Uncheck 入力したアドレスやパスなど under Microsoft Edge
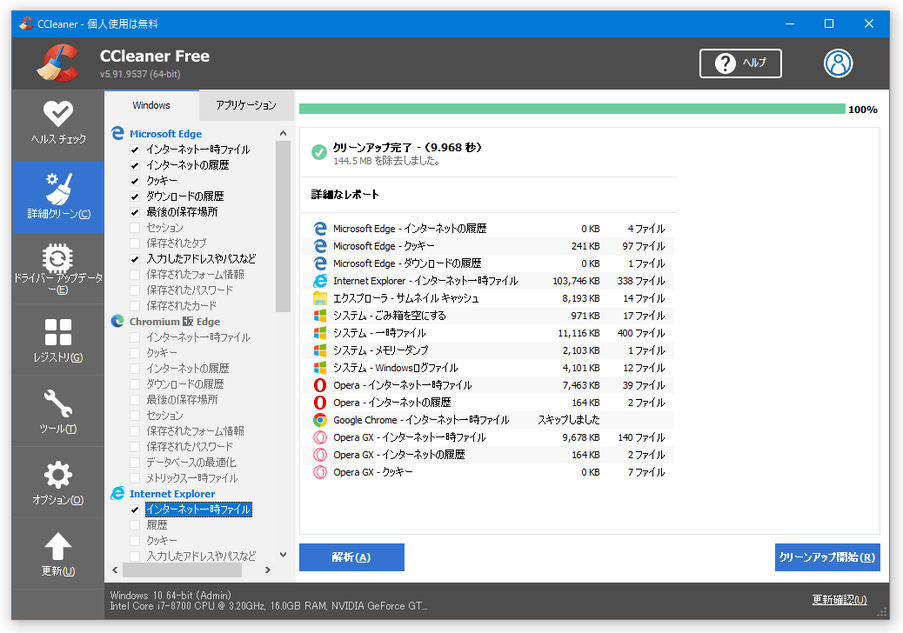Screen dimensions: 903x633 point(135,259)
